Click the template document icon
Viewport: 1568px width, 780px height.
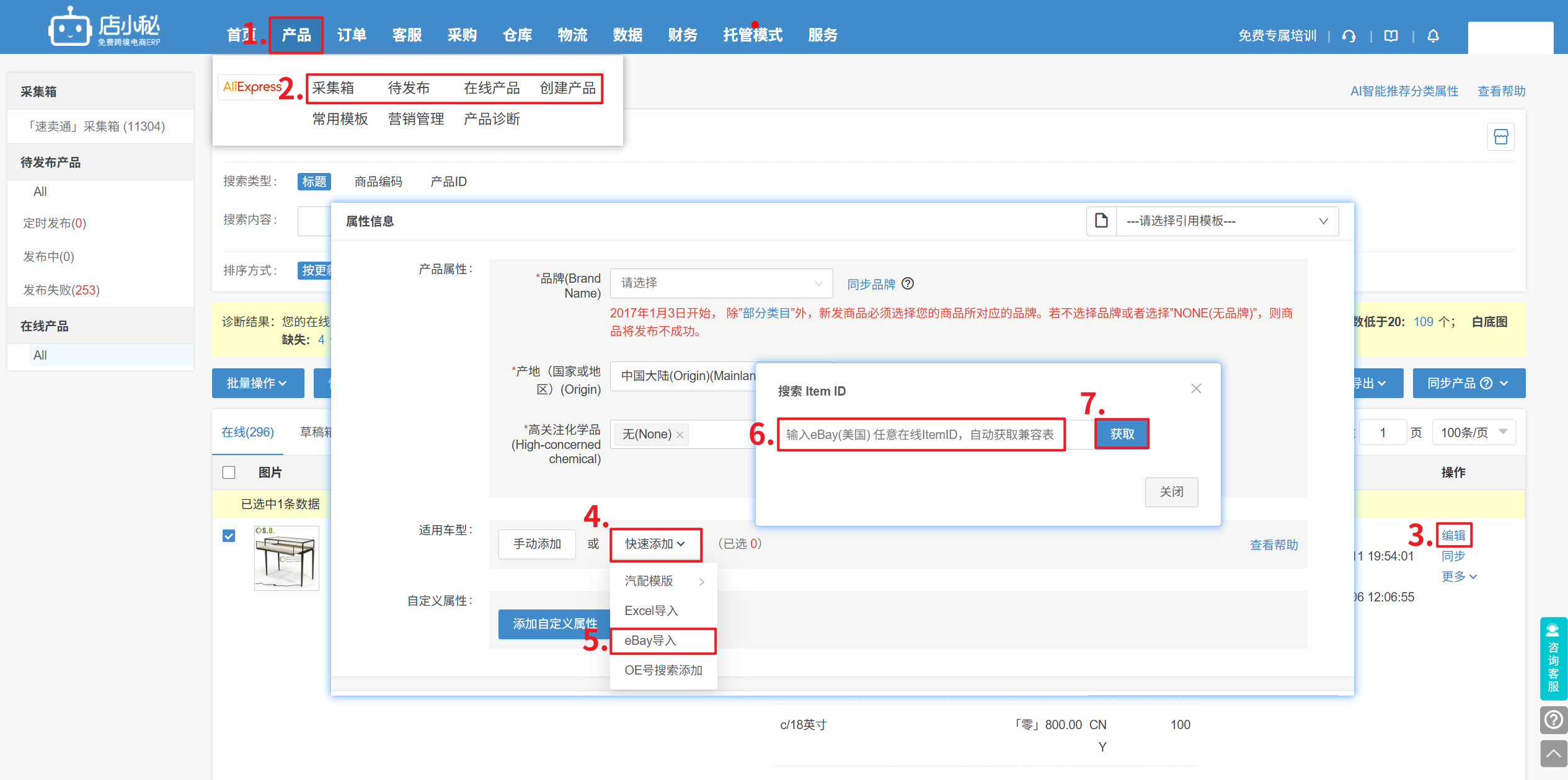pos(1101,221)
